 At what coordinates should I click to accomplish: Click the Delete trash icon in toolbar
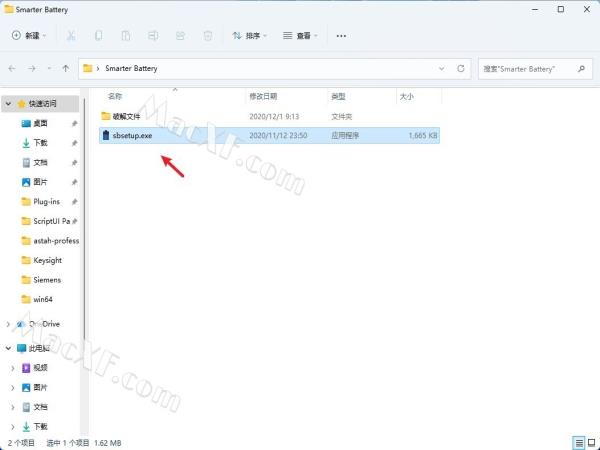click(x=208, y=36)
